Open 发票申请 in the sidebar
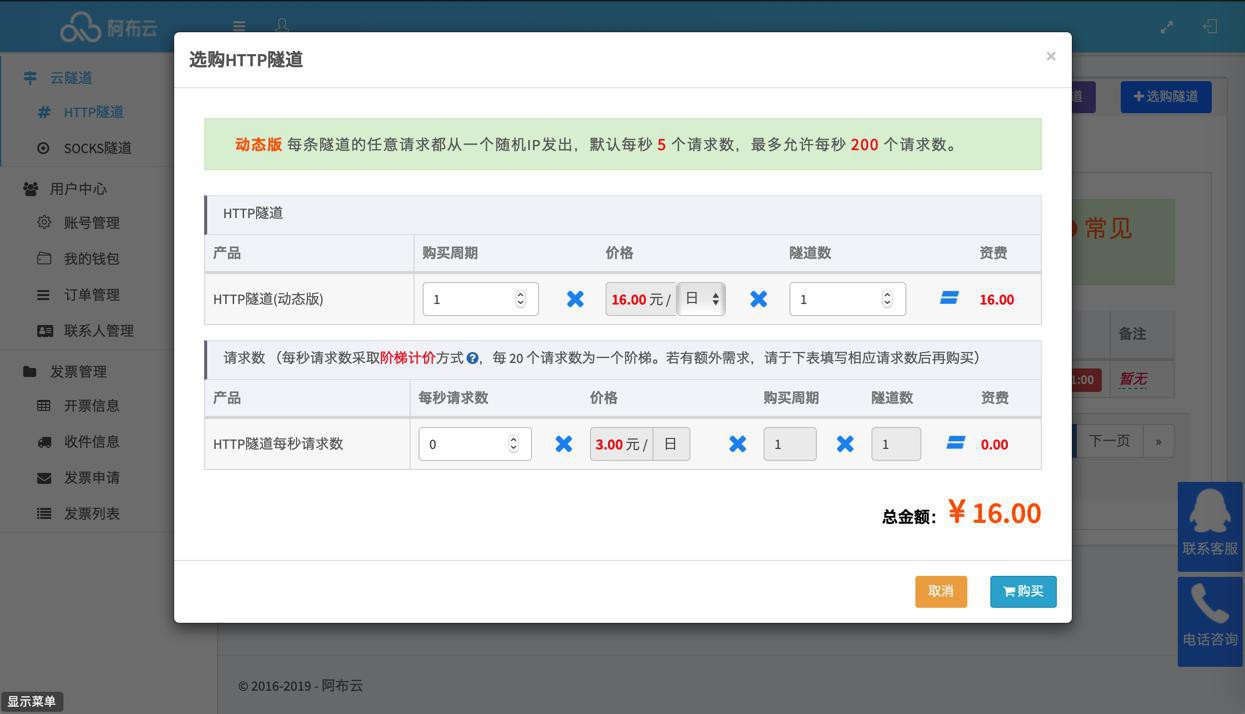Screen dimensions: 1245x714 tap(92, 477)
